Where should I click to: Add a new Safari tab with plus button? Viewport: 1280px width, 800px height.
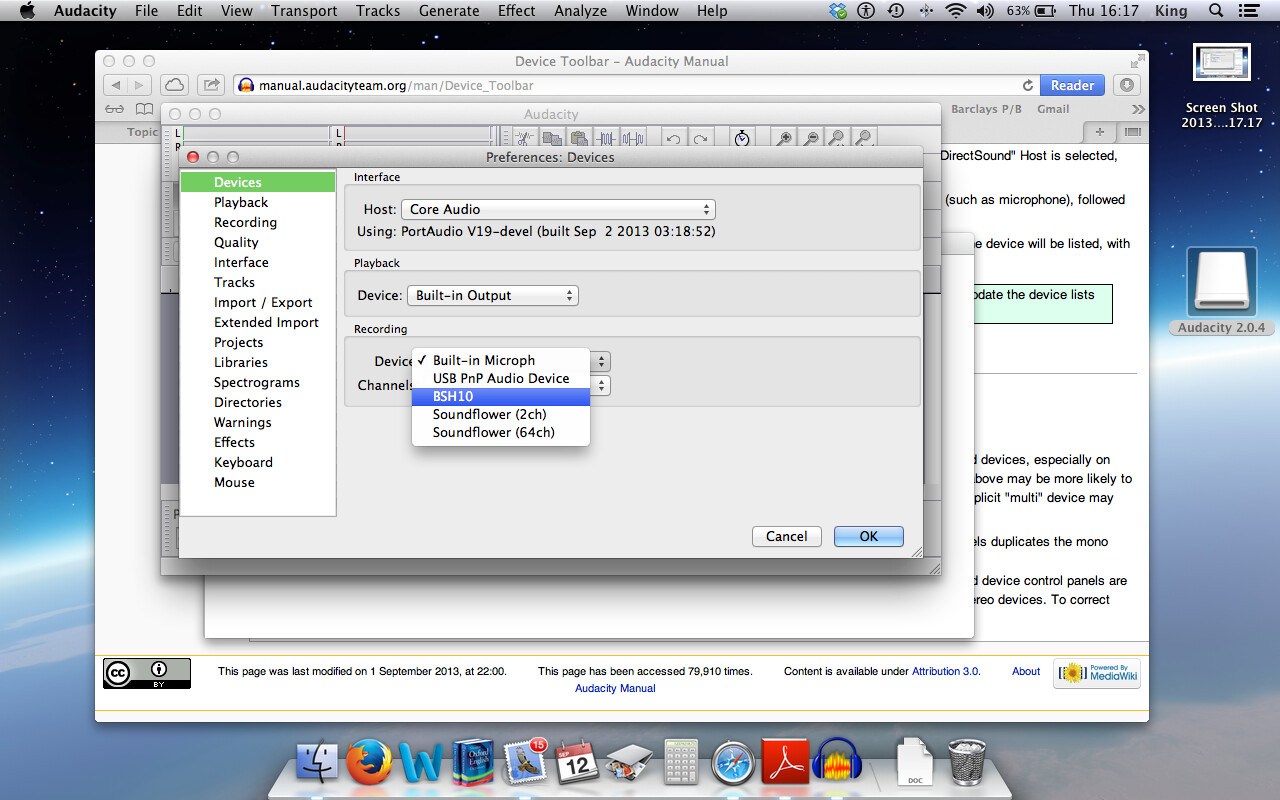coord(1100,132)
